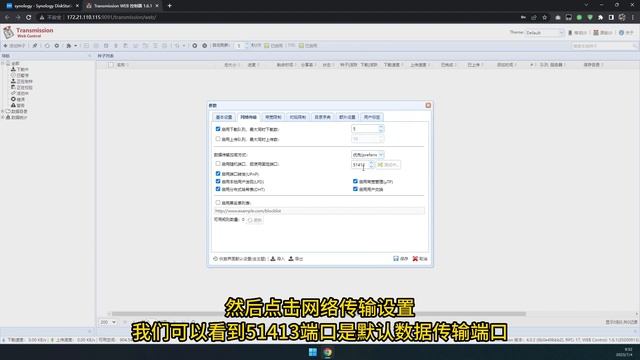The height and width of the screenshot is (360, 640).
Task: Click the import settings button
Action: (x=278, y=259)
